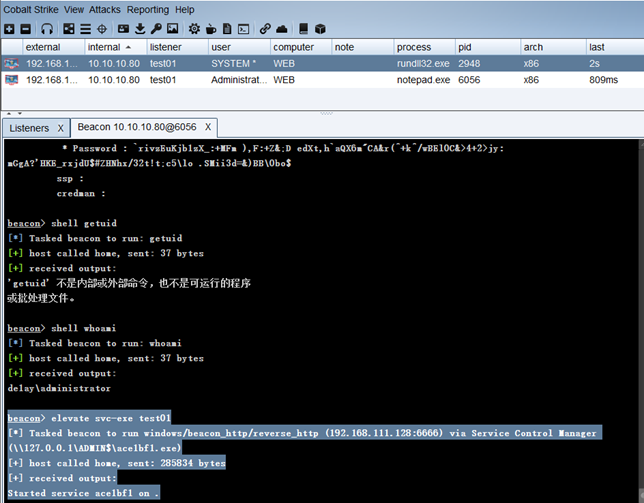Sort sessions by the internal column header
Image resolution: width=644 pixels, height=503 pixels.
tap(115, 47)
